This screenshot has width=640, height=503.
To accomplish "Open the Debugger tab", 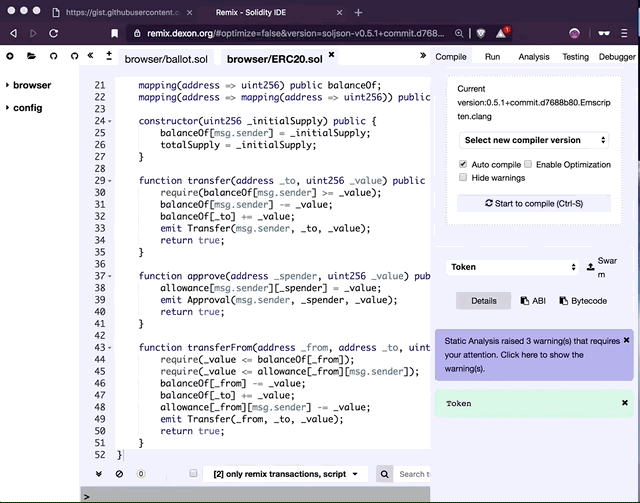I will pos(617,57).
